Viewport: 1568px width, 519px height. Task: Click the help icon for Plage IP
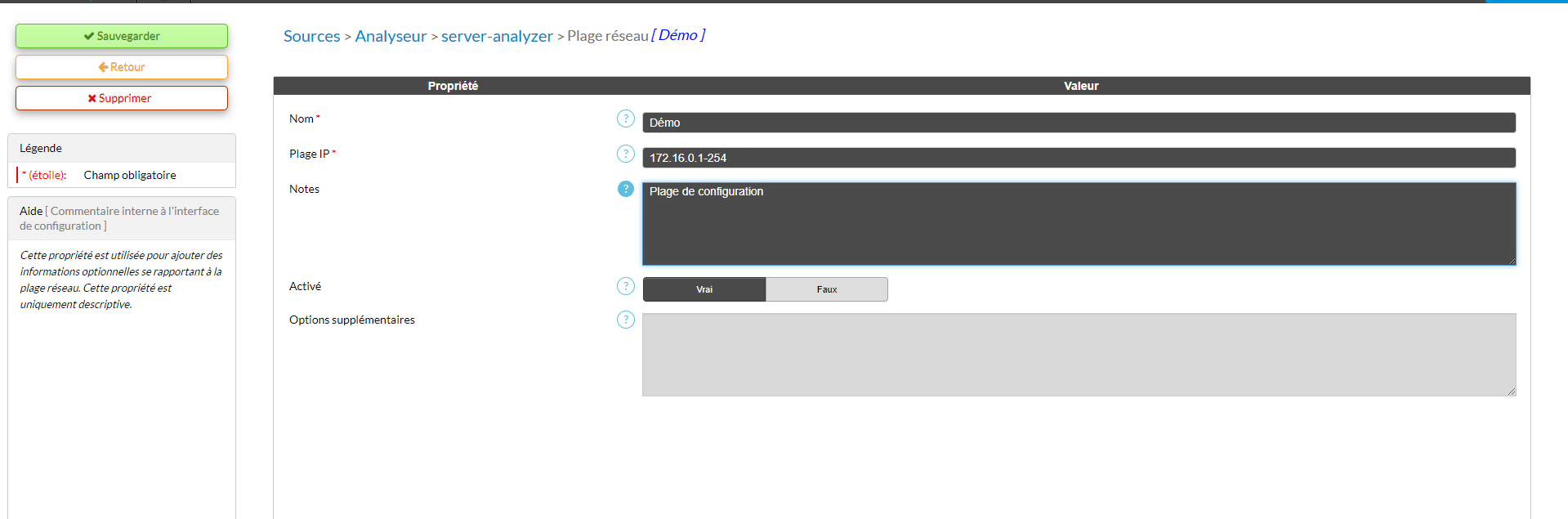pos(625,154)
